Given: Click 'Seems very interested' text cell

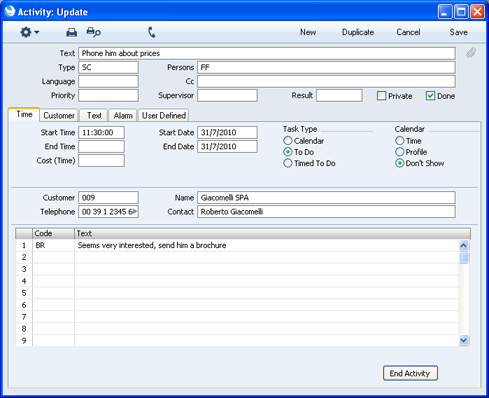Looking at the screenshot, I should coord(267,245).
